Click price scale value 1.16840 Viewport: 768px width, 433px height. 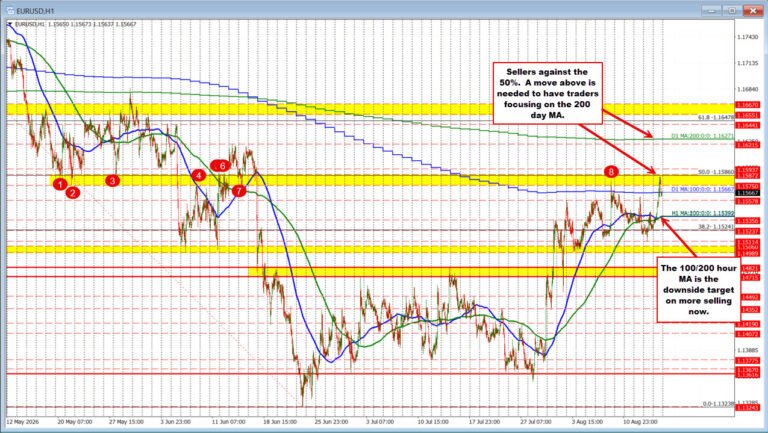coord(749,89)
